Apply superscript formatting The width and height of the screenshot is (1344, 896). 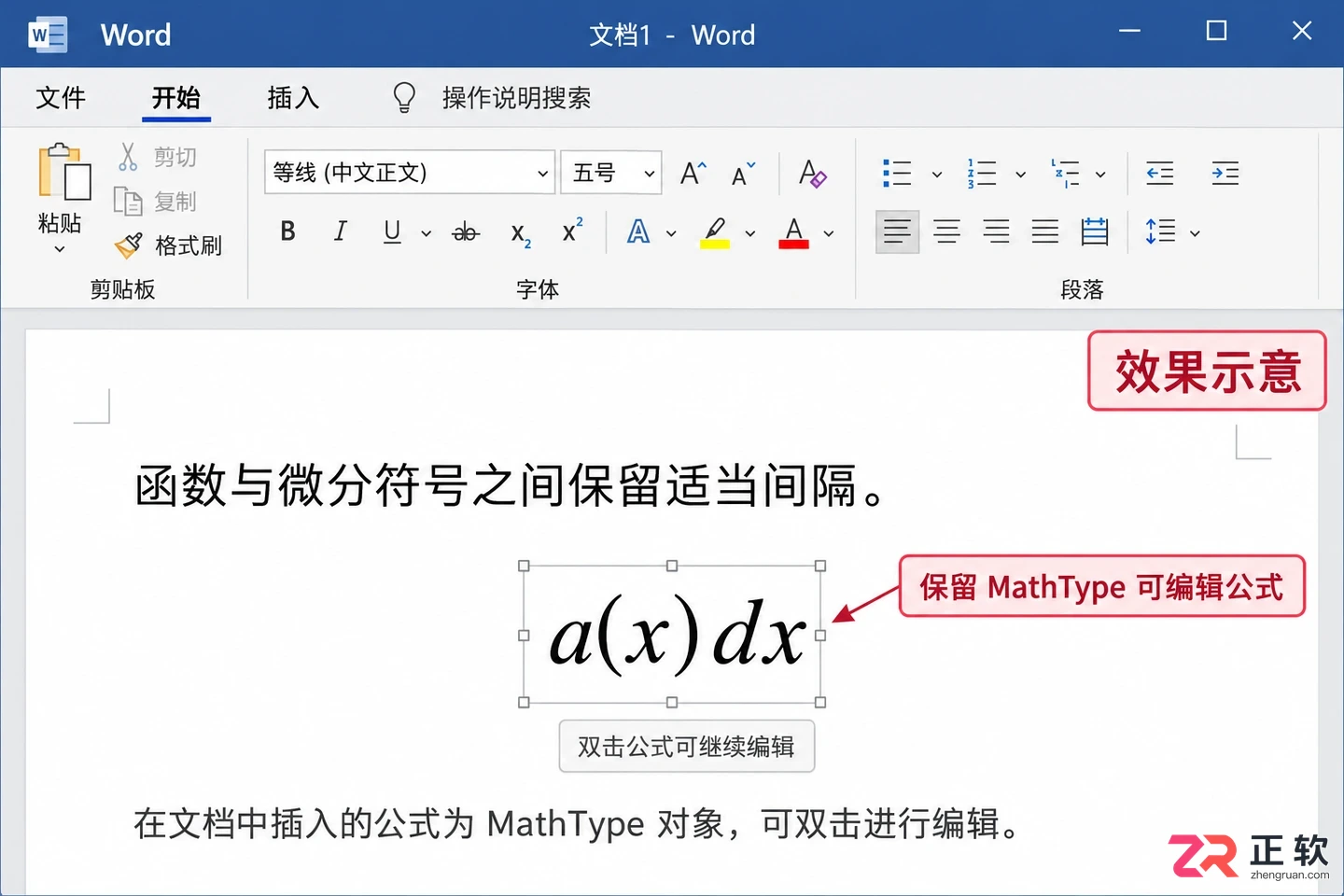[572, 230]
